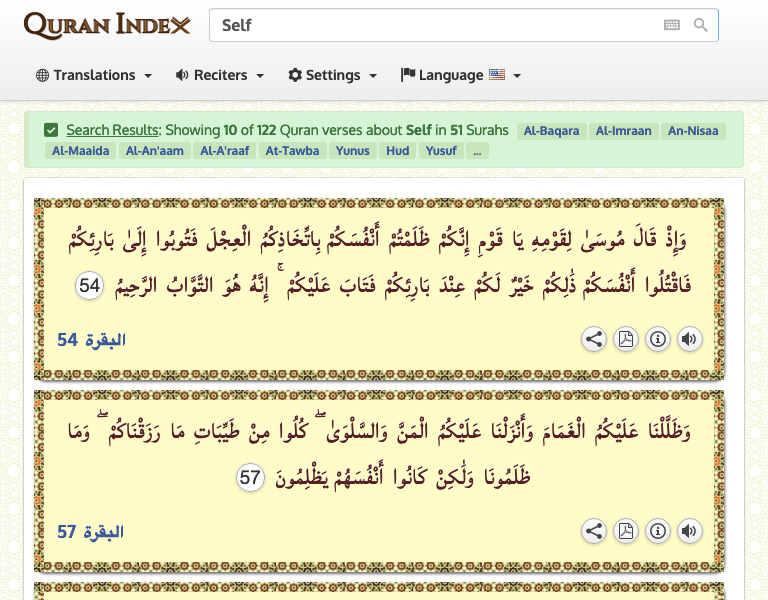
Task: Share verse Al-Baqara 57
Action: tap(594, 531)
